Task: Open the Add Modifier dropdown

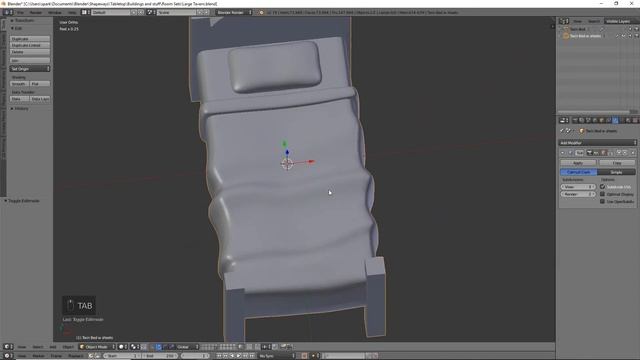Action: [x=597, y=143]
